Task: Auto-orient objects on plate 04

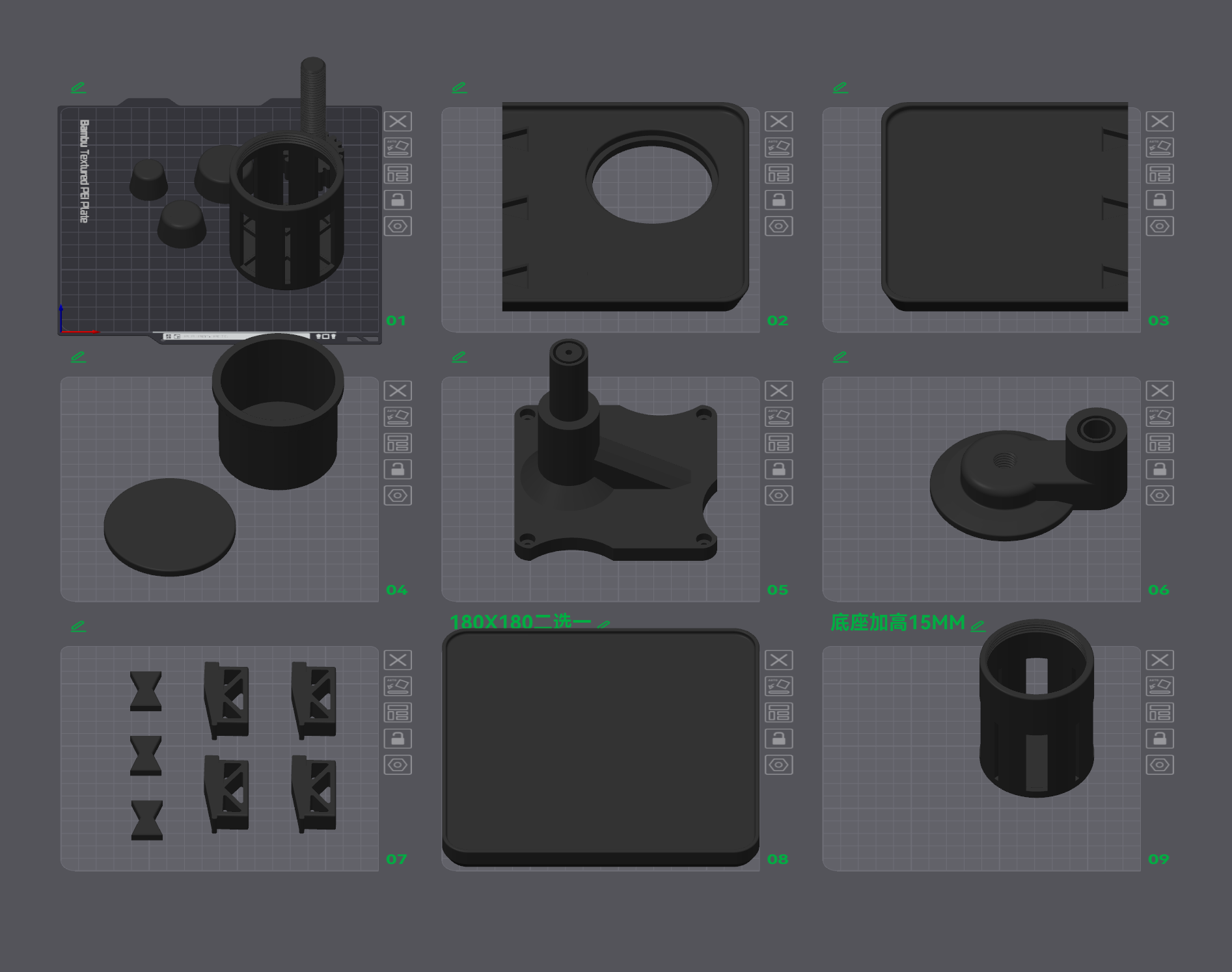Action: point(398,417)
